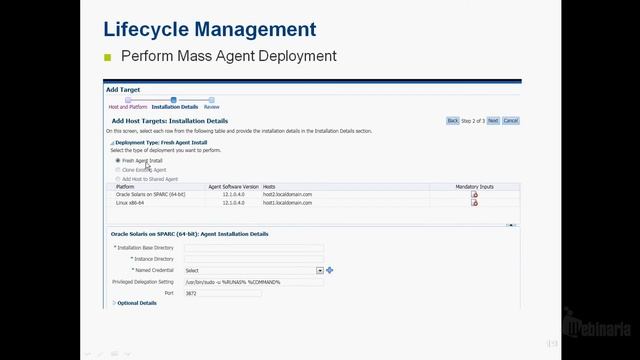Click the Hosts column header
The height and width of the screenshot is (360, 640).
[x=269, y=187]
